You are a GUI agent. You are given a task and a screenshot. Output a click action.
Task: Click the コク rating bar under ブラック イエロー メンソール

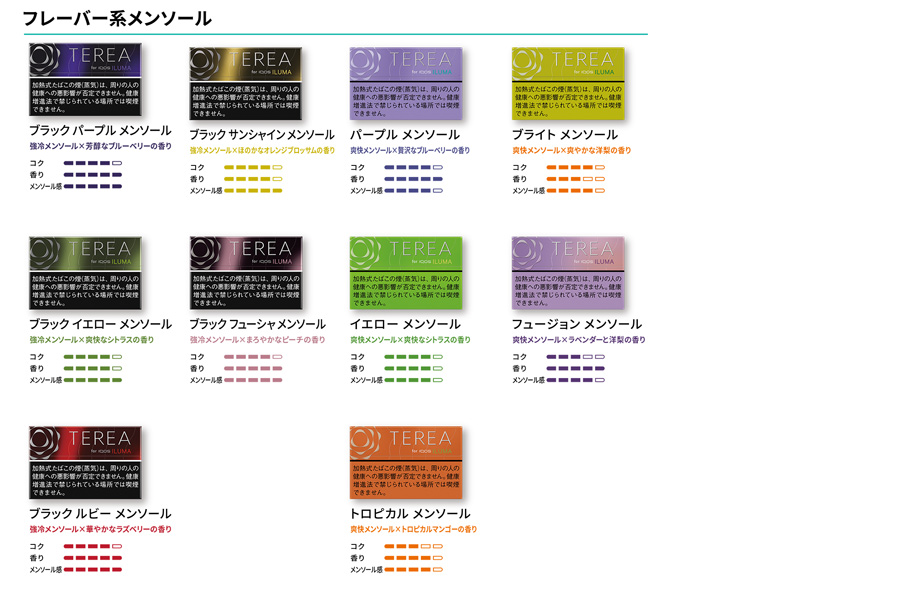coord(93,357)
